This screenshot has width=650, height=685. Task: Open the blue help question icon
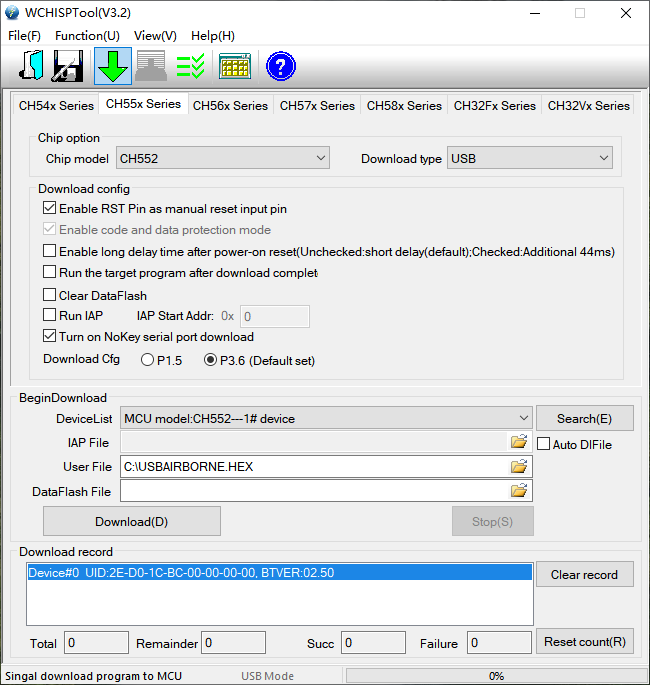pyautogui.click(x=281, y=66)
